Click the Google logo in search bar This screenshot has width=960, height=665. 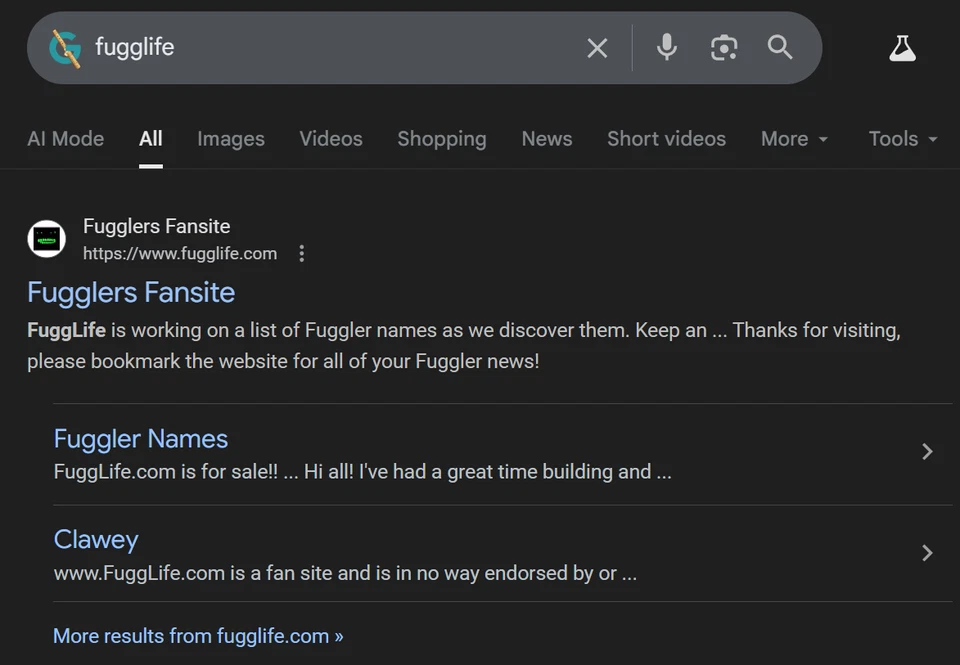tap(65, 48)
